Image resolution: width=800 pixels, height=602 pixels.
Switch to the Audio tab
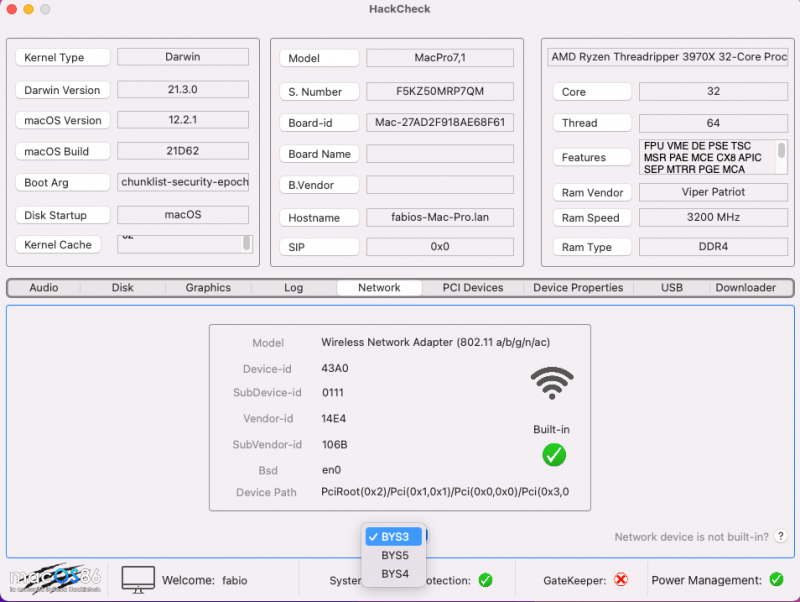(44, 288)
